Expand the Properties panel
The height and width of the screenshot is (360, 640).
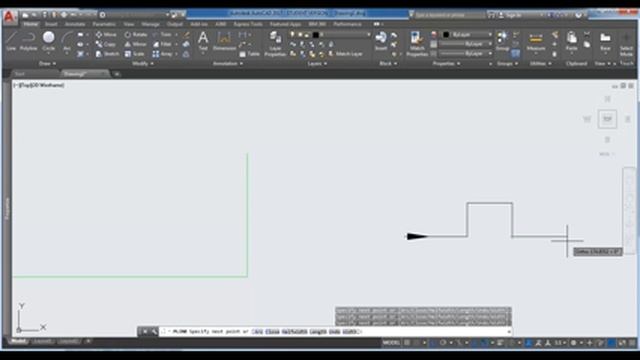pyautogui.click(x=446, y=64)
